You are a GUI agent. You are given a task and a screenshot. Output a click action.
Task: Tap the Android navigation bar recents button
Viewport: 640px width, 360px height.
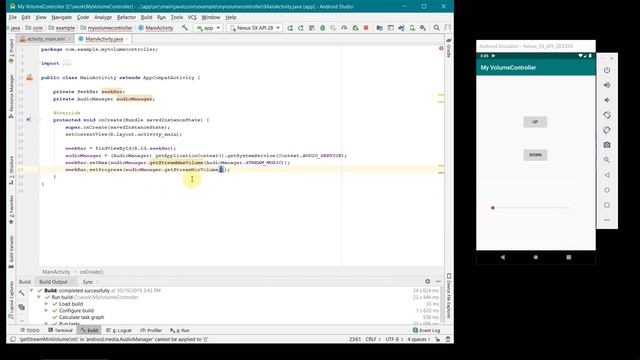(x=569, y=257)
